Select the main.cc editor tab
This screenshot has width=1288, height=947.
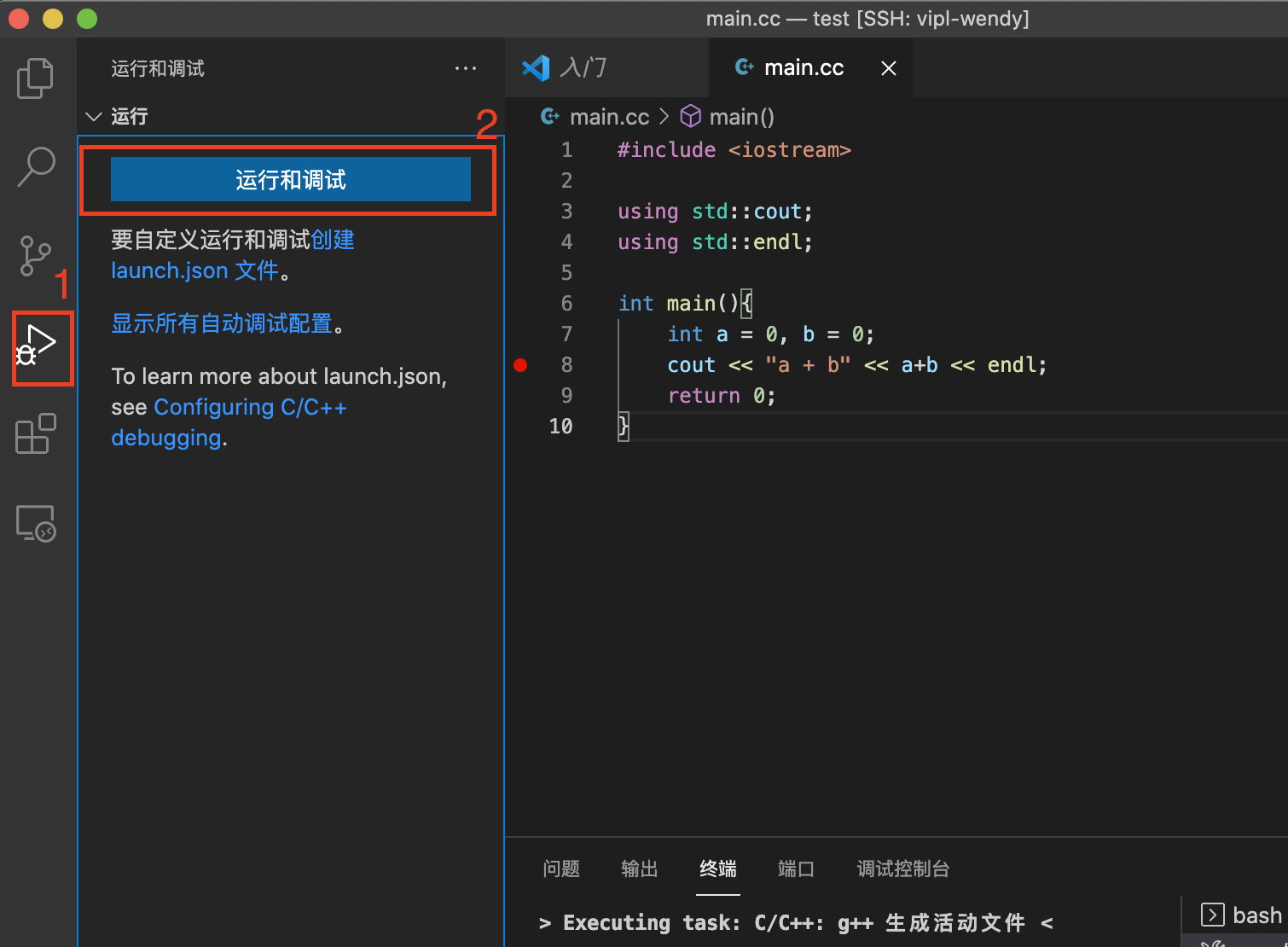pos(804,67)
